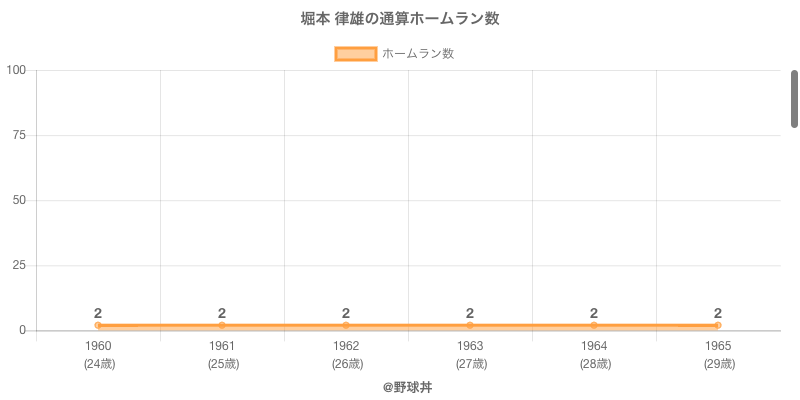The width and height of the screenshot is (800, 400).
Task: Click the 1963 data point marker
Action: [x=470, y=325]
